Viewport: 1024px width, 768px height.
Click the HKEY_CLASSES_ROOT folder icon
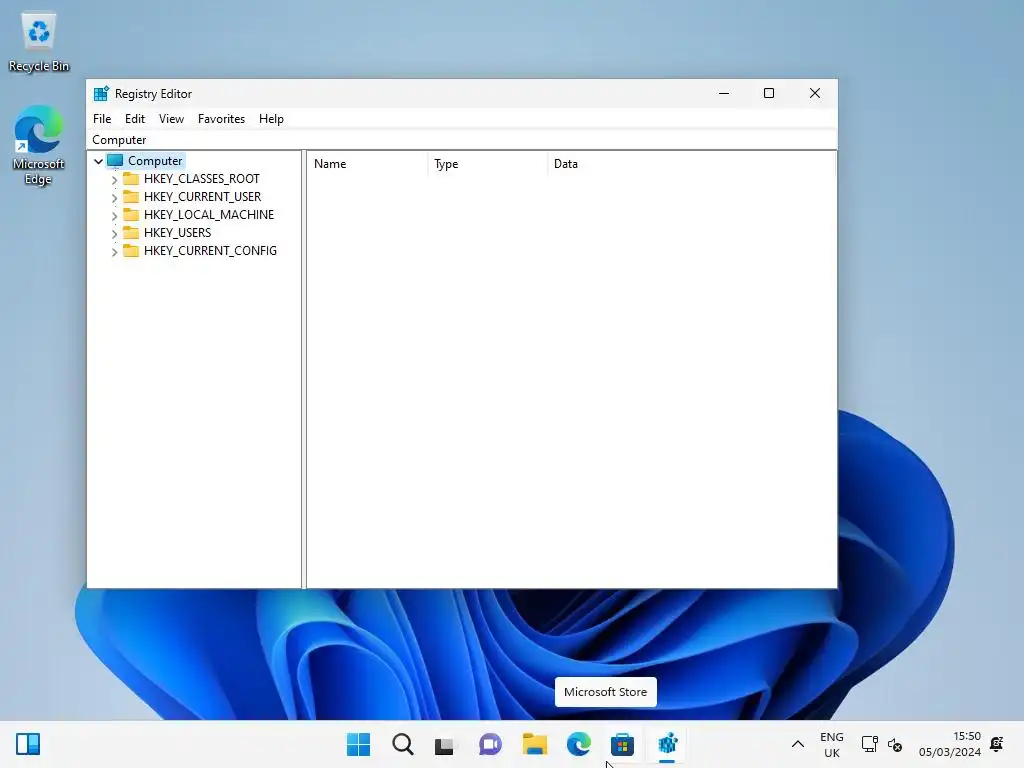pos(131,178)
